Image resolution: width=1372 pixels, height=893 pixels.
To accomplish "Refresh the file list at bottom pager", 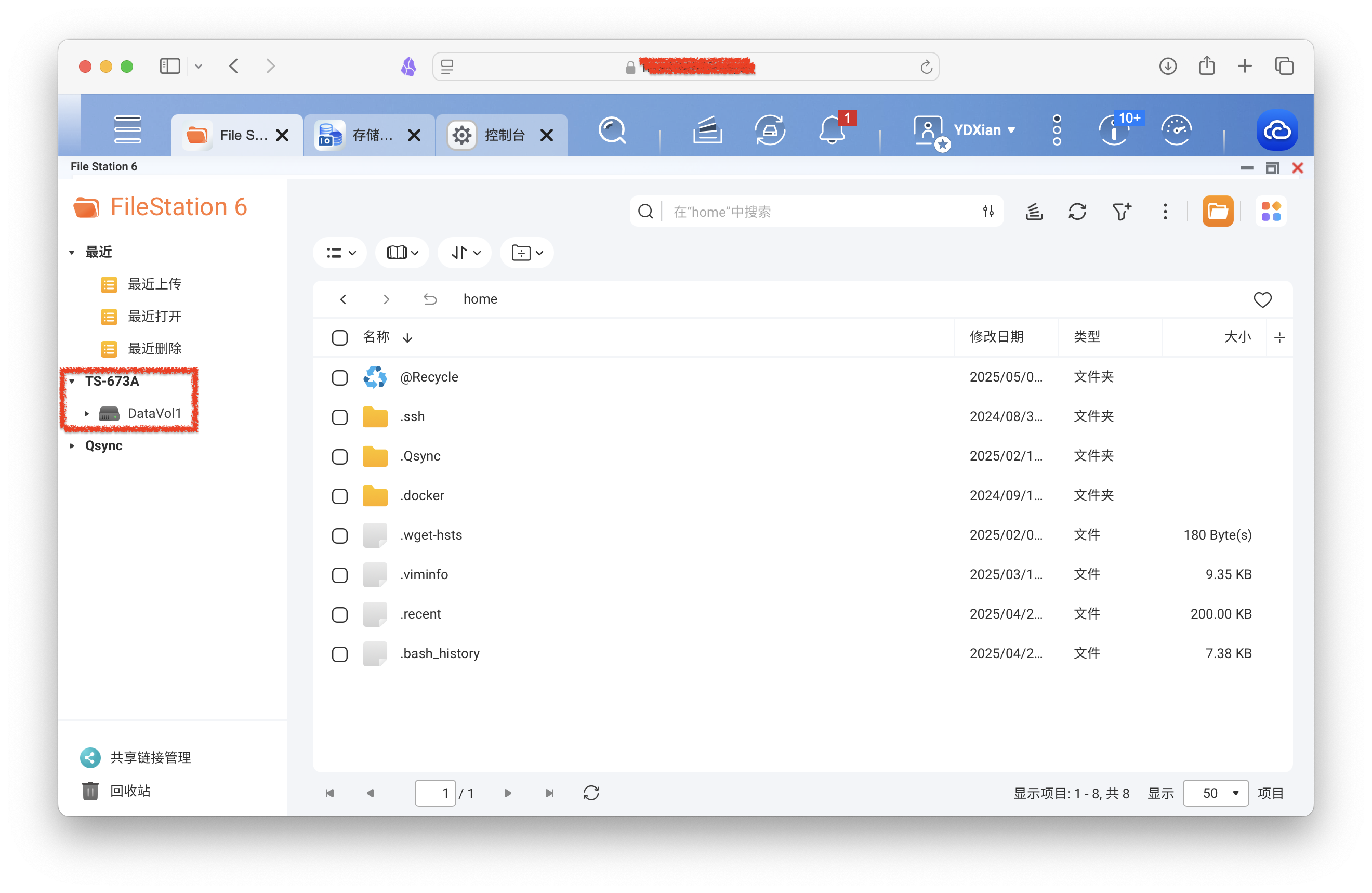I will (591, 793).
